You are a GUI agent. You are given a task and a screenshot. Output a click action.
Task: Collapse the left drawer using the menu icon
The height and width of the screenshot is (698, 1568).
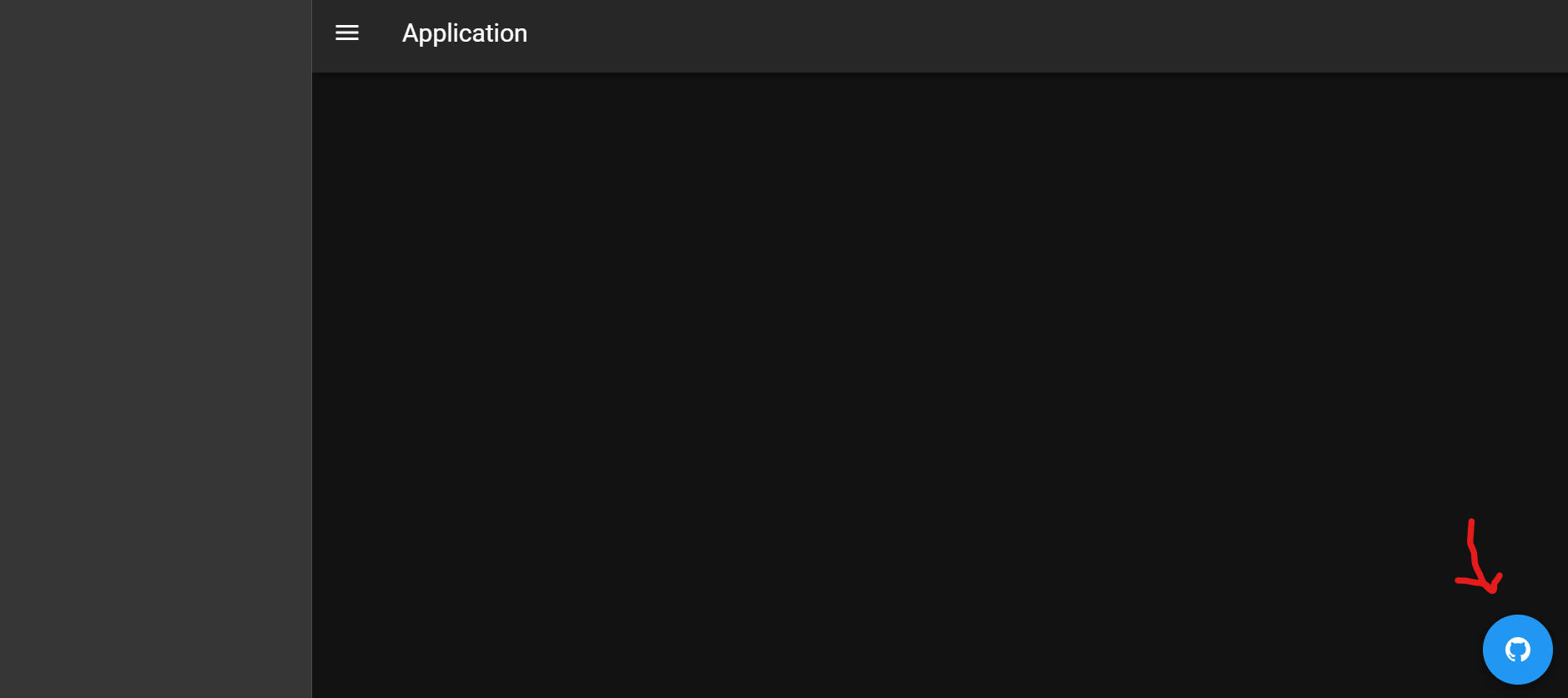(x=347, y=33)
